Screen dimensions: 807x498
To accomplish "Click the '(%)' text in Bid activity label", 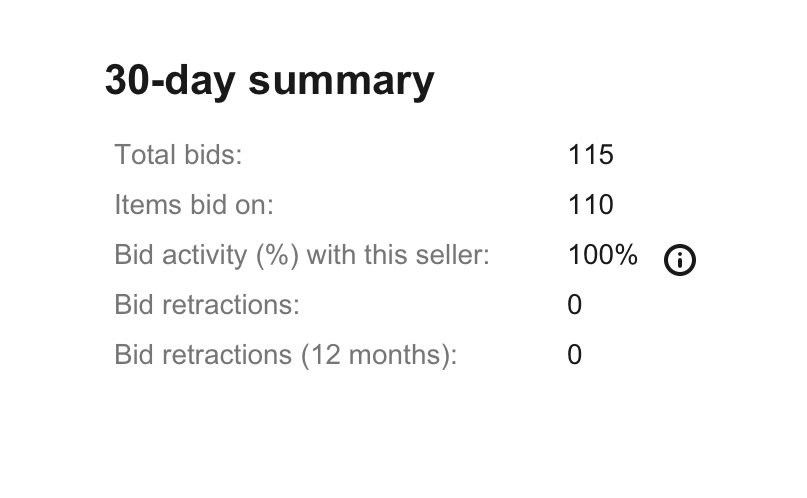I will click(x=277, y=255).
